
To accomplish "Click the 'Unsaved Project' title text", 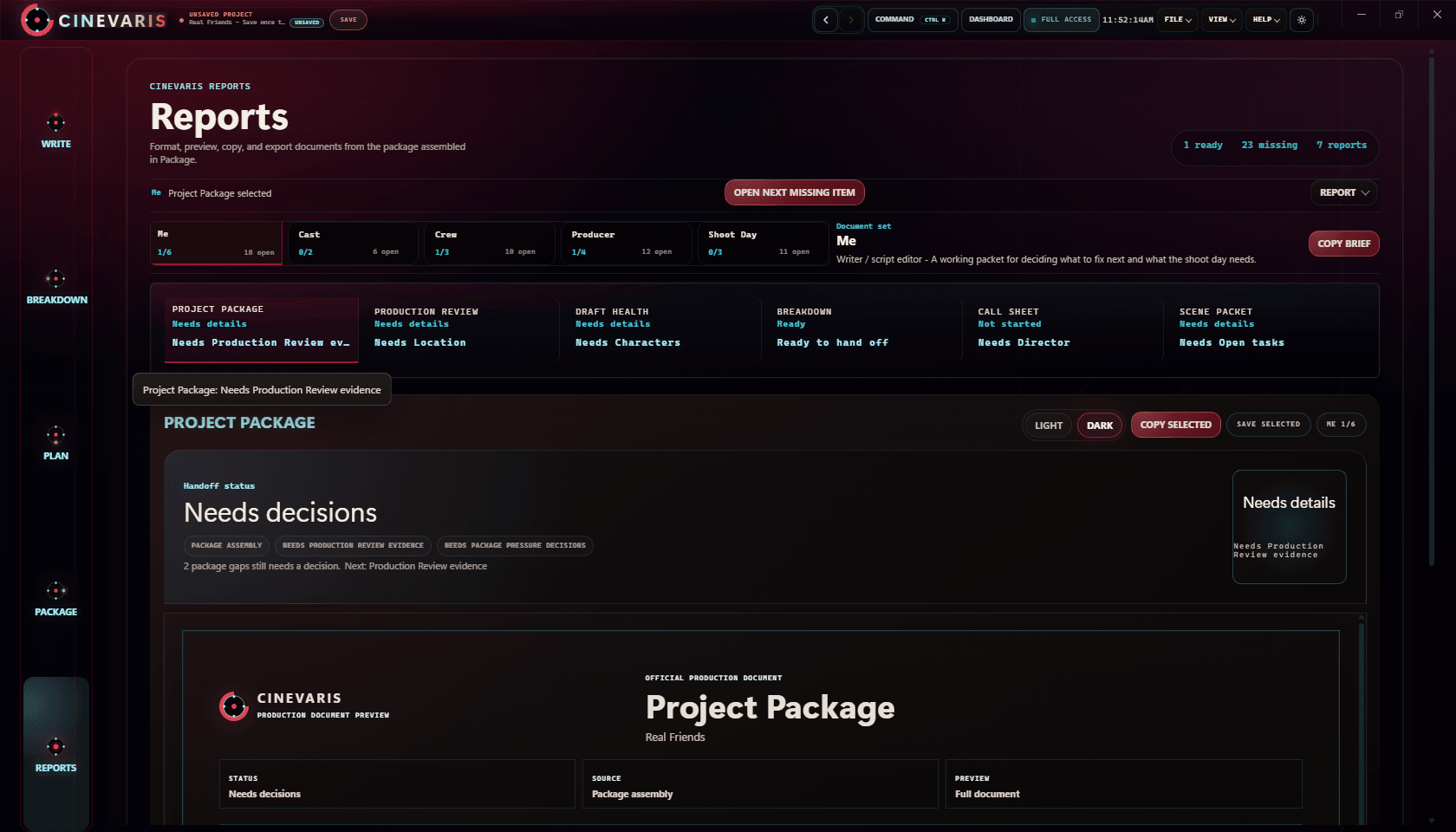I will pyautogui.click(x=221, y=15).
